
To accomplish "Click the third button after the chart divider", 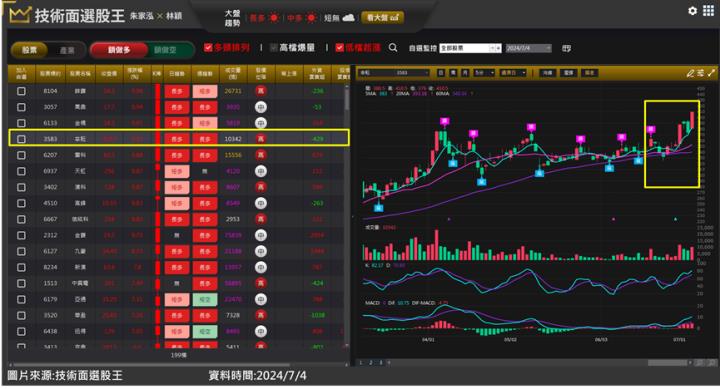I will click(x=590, y=73).
